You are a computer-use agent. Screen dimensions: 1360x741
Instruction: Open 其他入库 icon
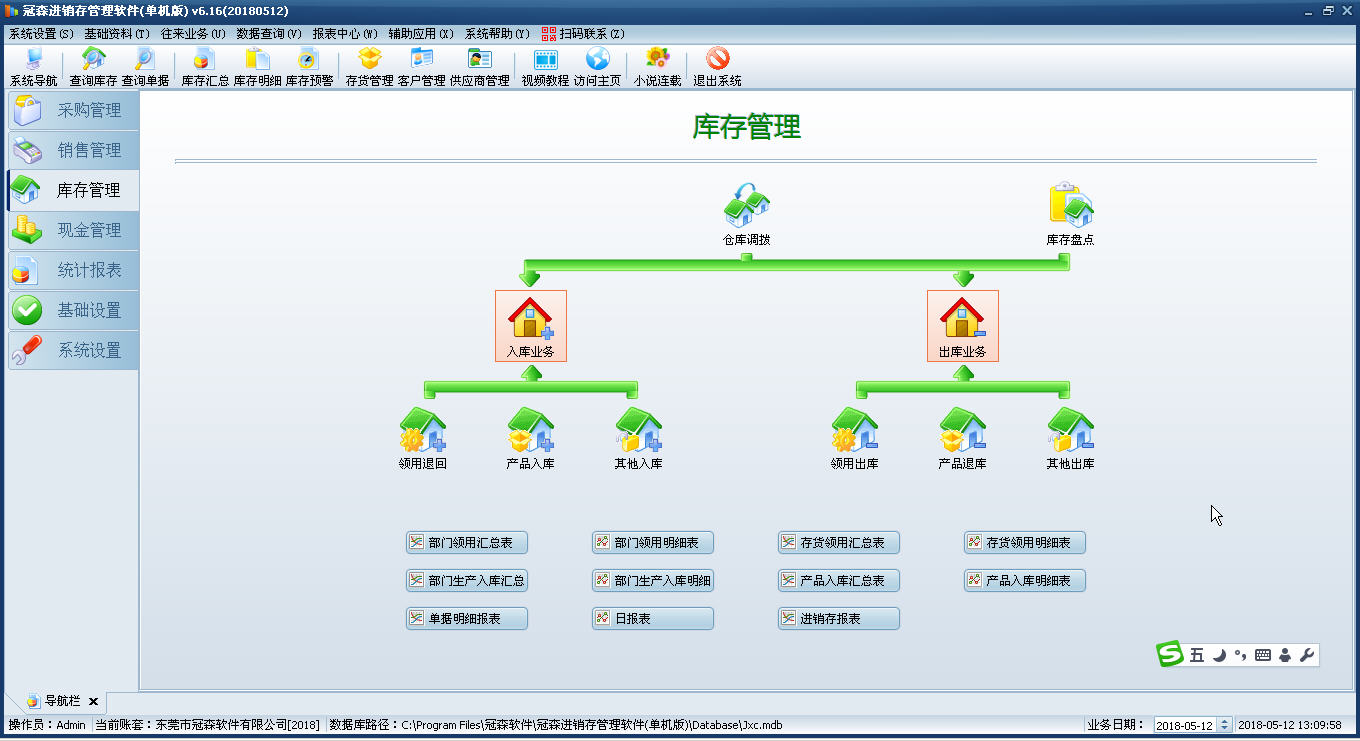tap(639, 438)
